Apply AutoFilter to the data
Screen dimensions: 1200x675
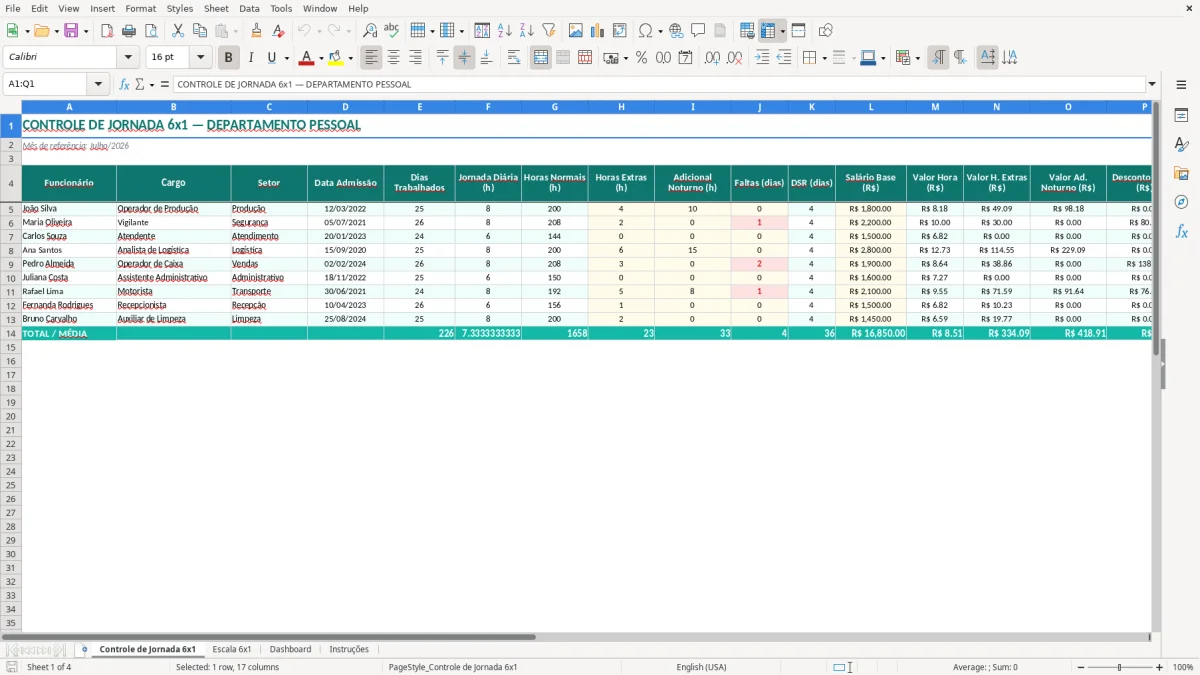(548, 31)
